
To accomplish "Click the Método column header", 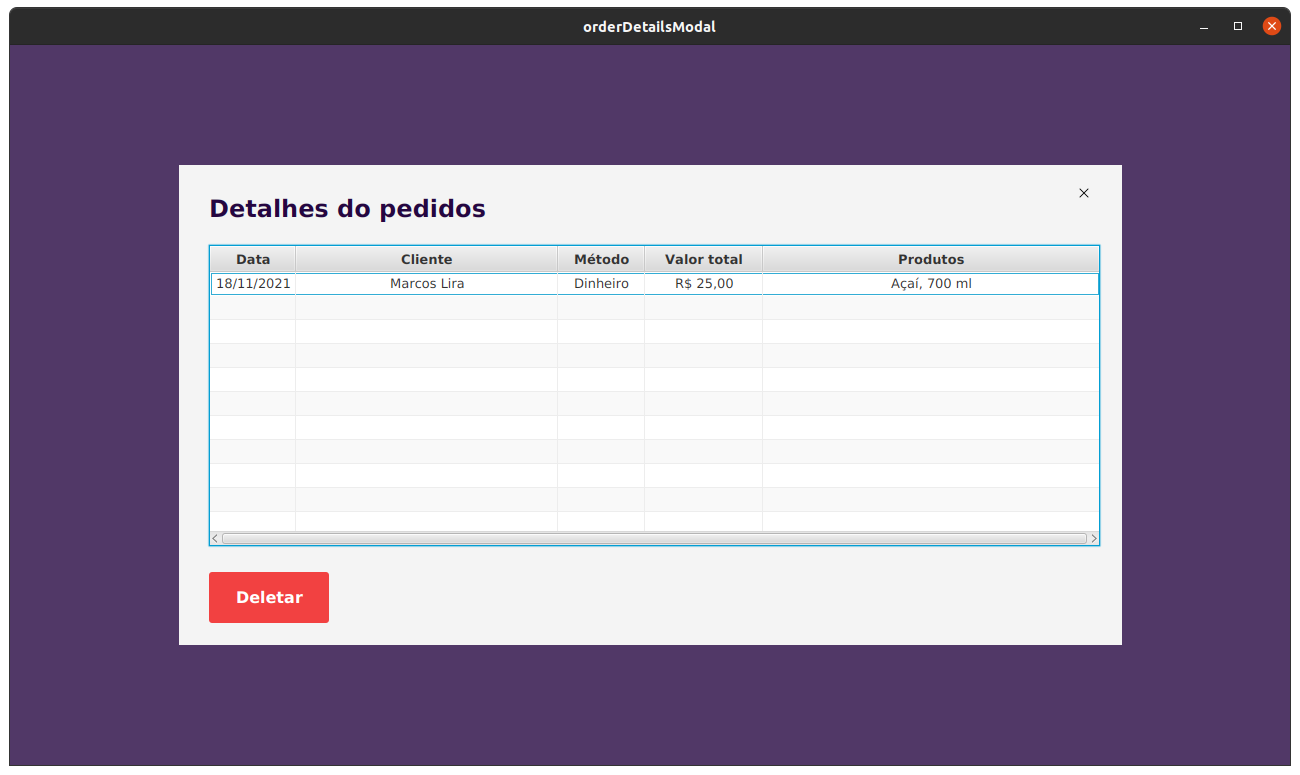I will point(601,259).
